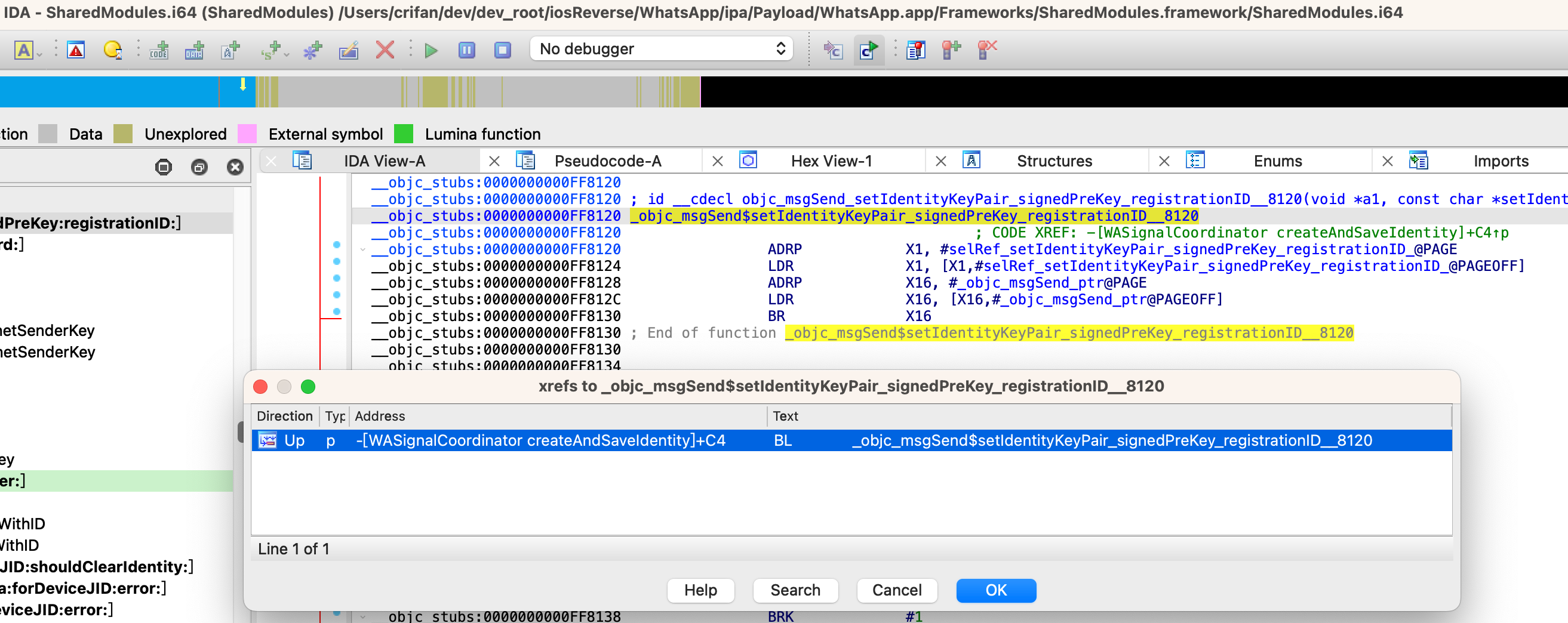The image size is (1568, 623).
Task: Click the pencil edit toolbar icon
Action: click(x=348, y=50)
